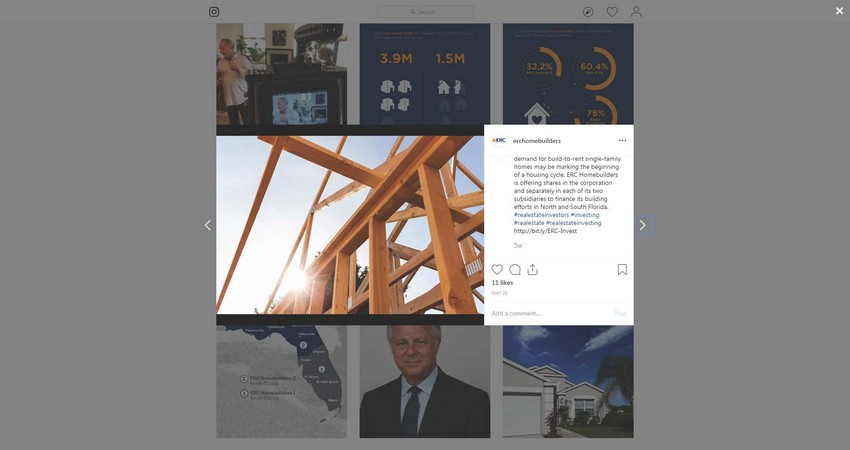Like the post with heart icon

(497, 269)
